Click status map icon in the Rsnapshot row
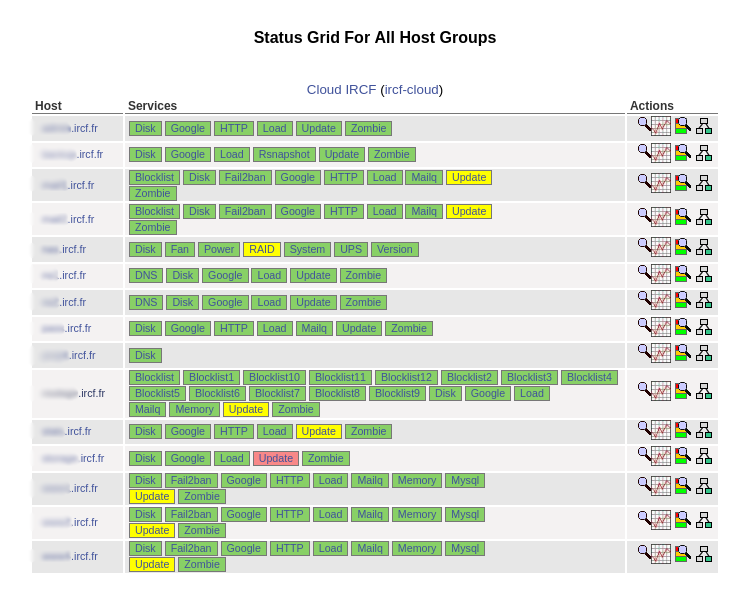Image resolution: width=753 pixels, height=598 pixels. pos(704,153)
